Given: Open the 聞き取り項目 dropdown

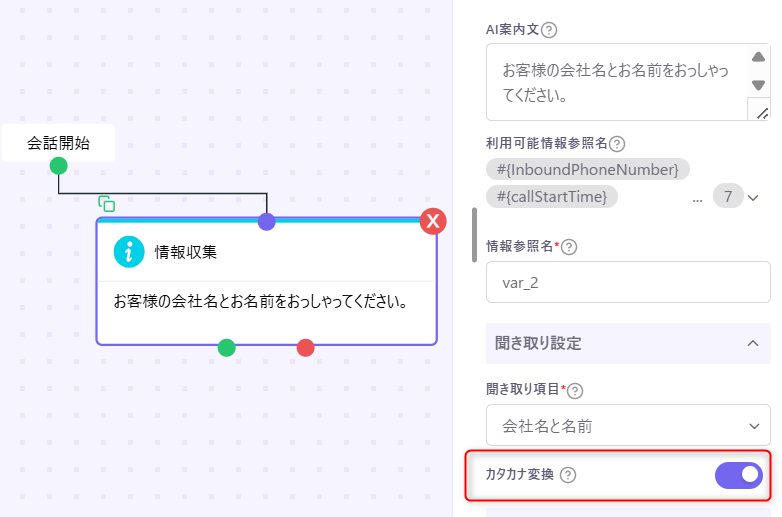Looking at the screenshot, I should tap(628, 426).
